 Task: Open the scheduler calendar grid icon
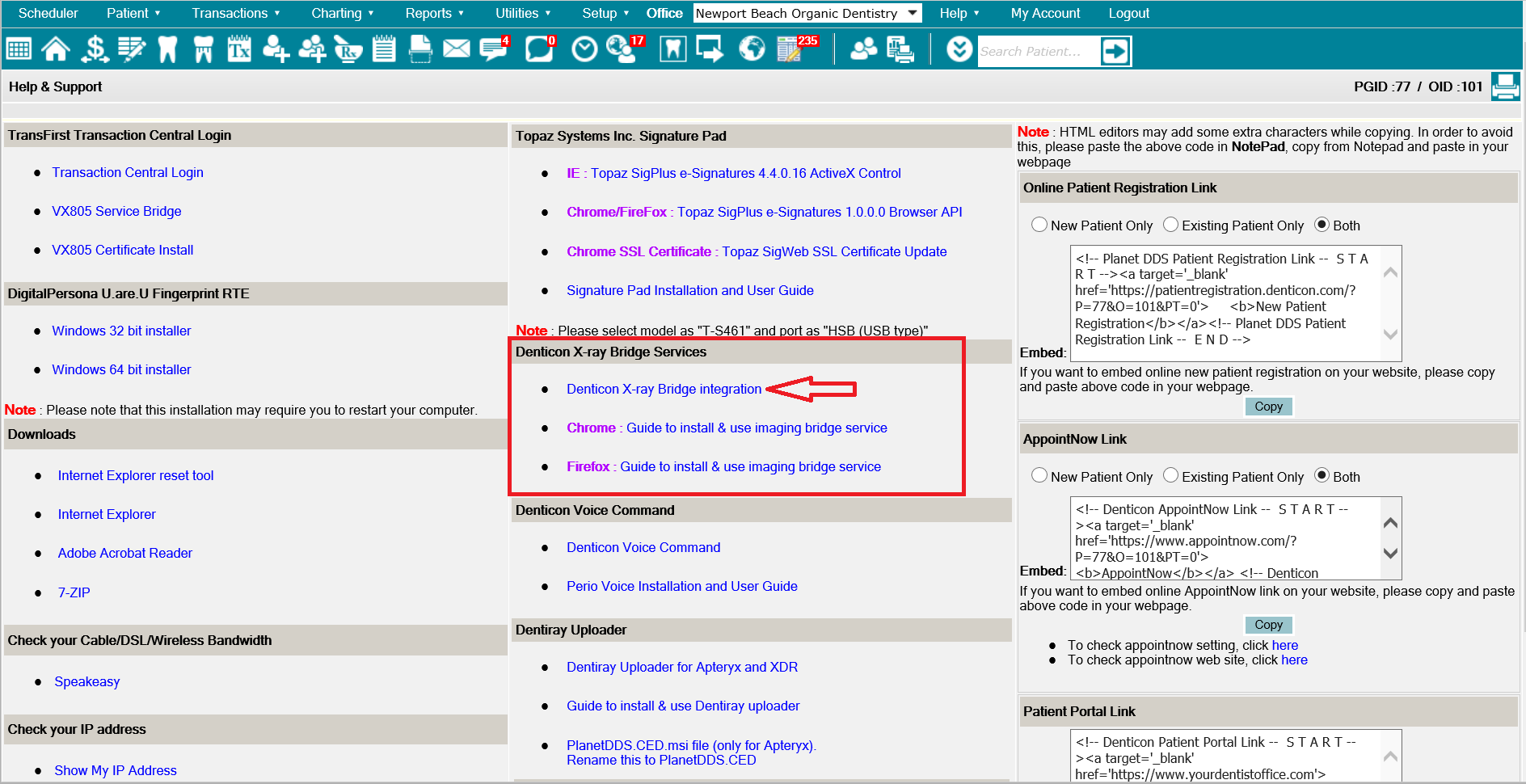coord(19,49)
